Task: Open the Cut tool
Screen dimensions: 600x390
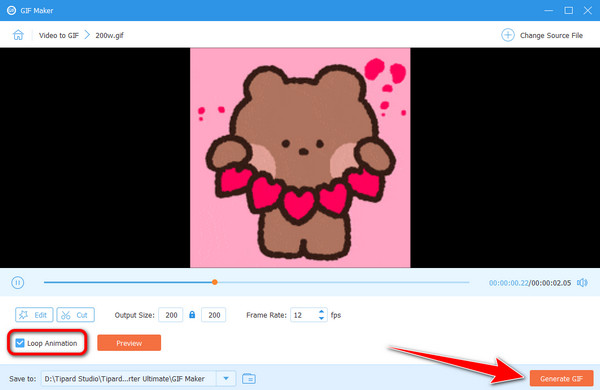Action: 75,315
